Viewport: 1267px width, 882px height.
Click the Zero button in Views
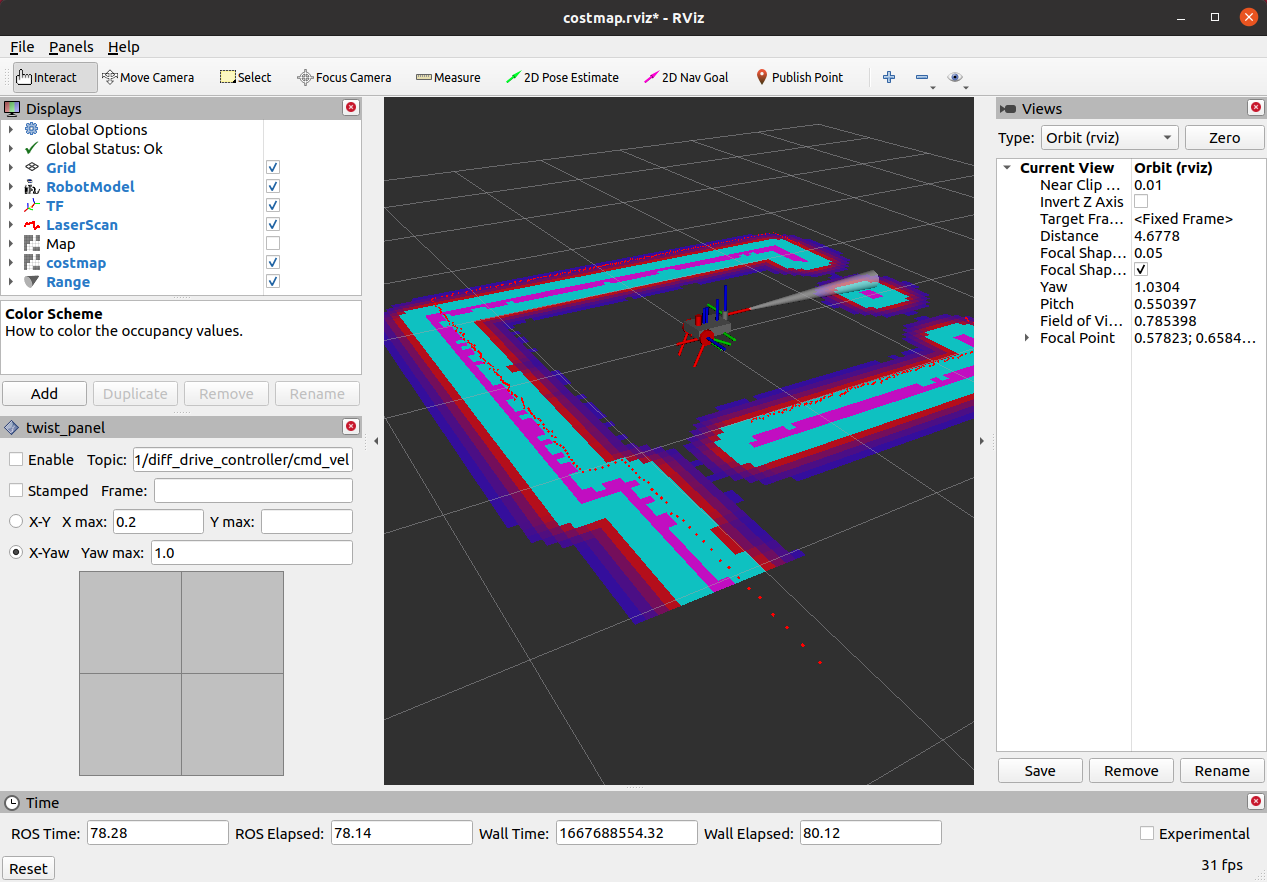pyautogui.click(x=1224, y=137)
